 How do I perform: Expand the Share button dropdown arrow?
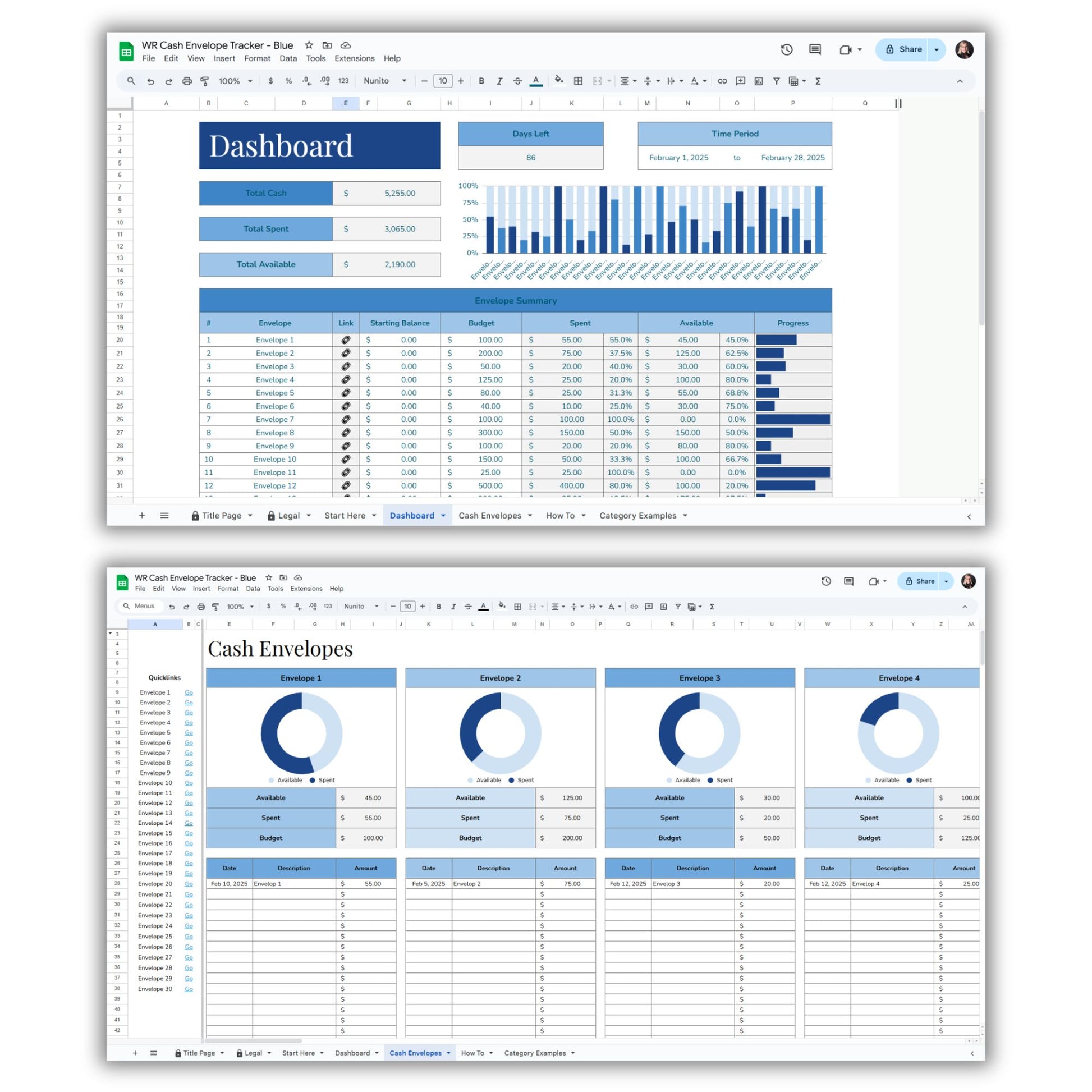point(937,50)
